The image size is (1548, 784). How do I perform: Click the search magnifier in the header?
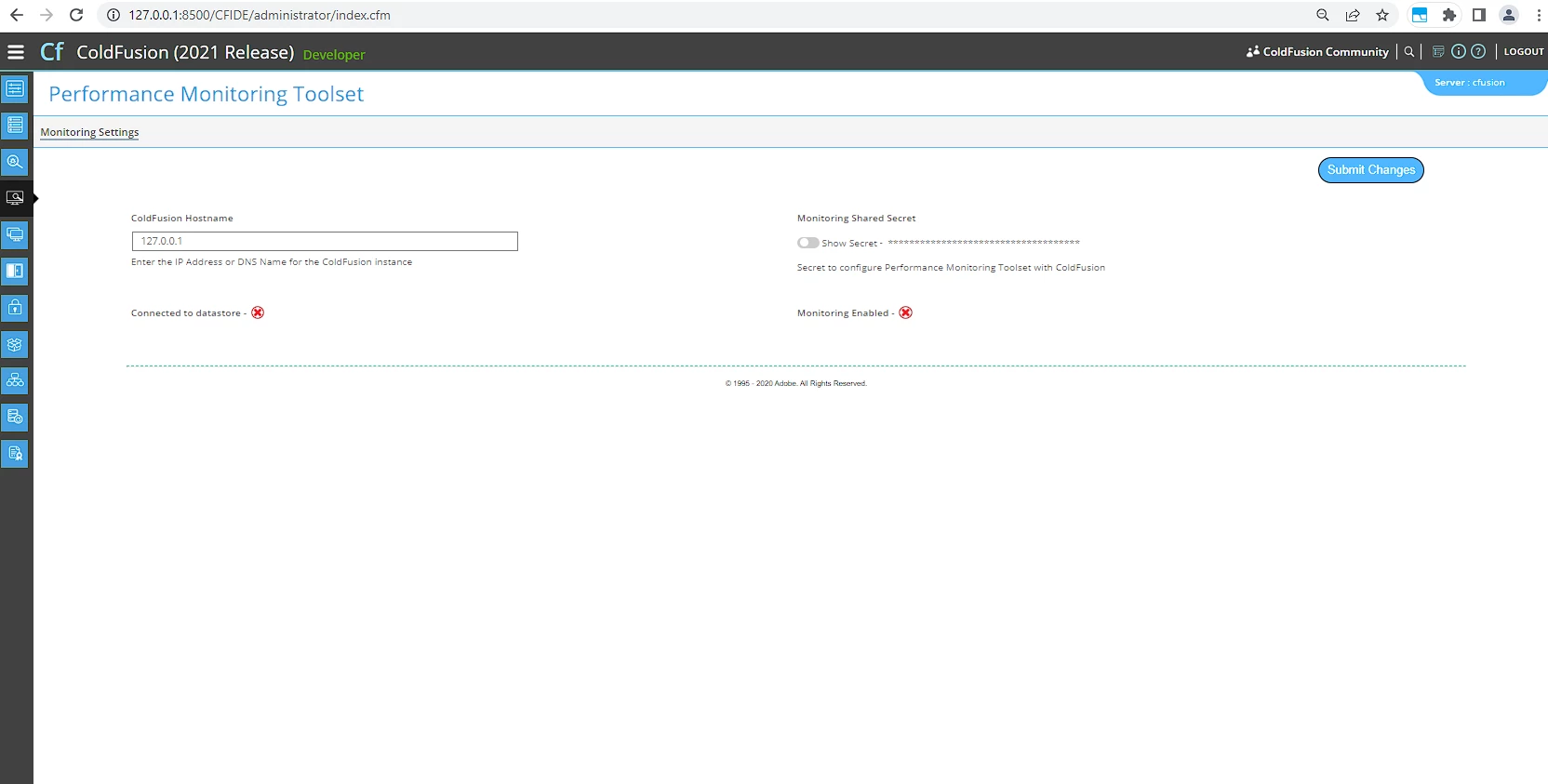tap(1409, 52)
